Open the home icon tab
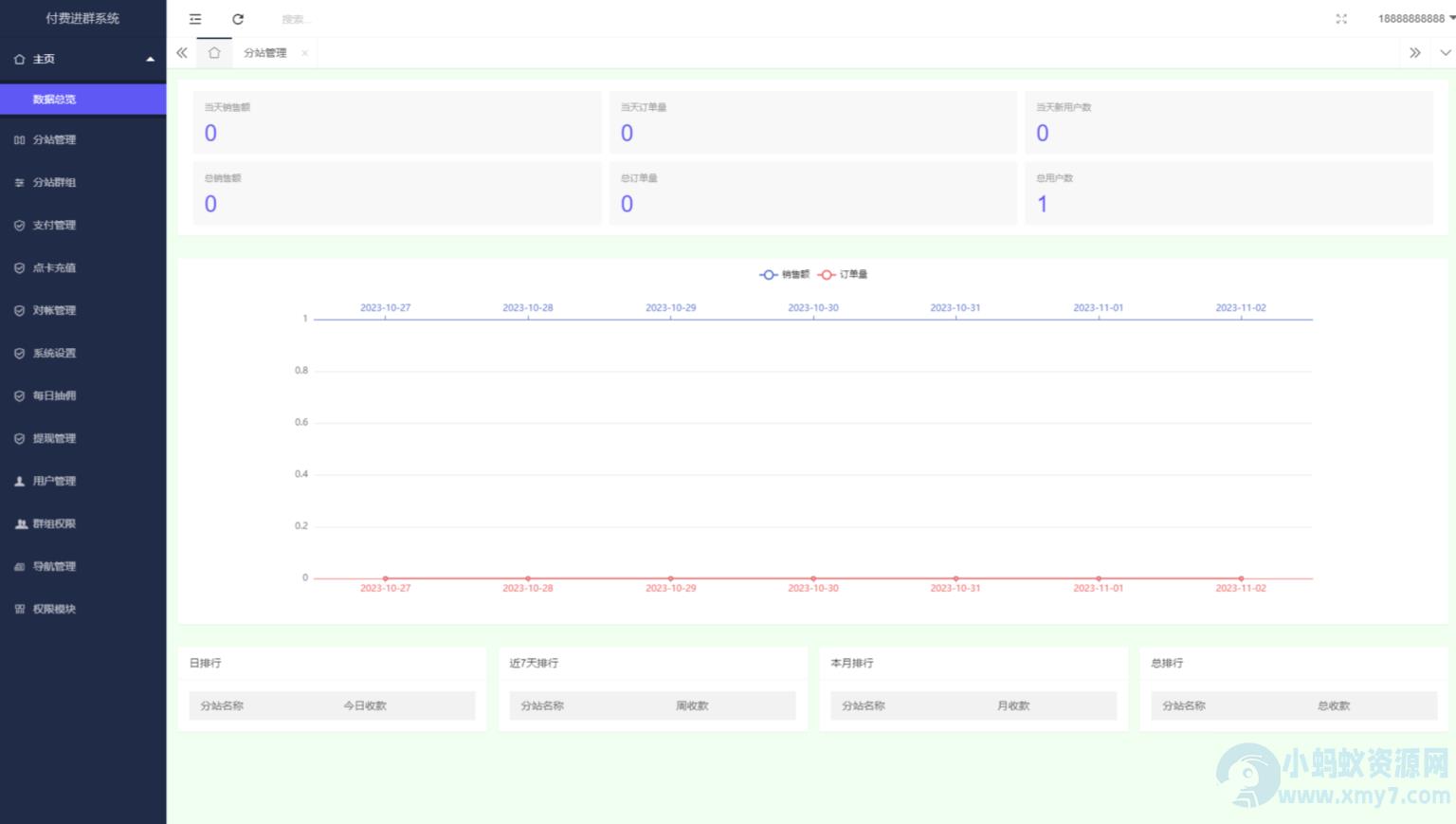 coord(214,53)
